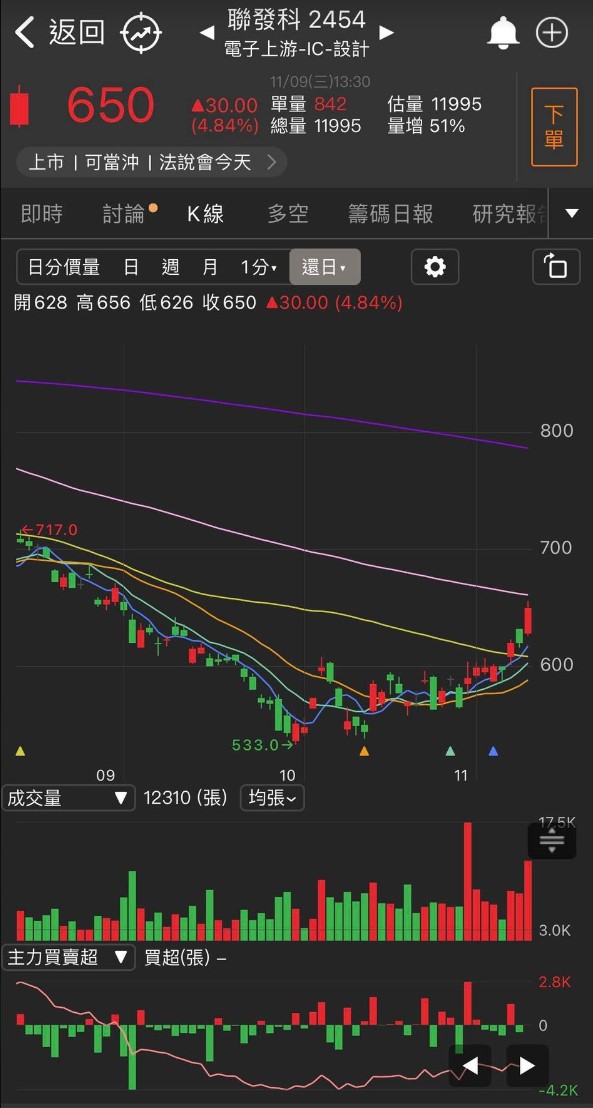
Task: Select the 日 daily period
Action: pos(131,267)
